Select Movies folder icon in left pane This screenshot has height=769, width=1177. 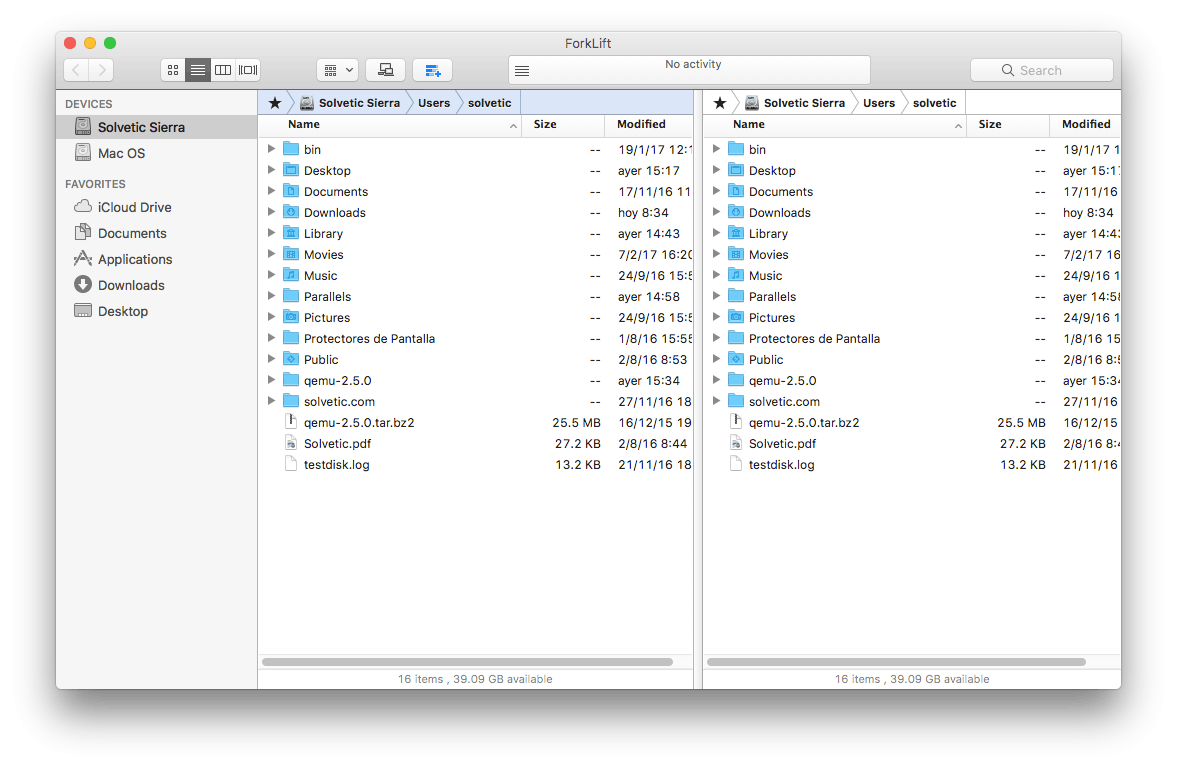(x=290, y=254)
